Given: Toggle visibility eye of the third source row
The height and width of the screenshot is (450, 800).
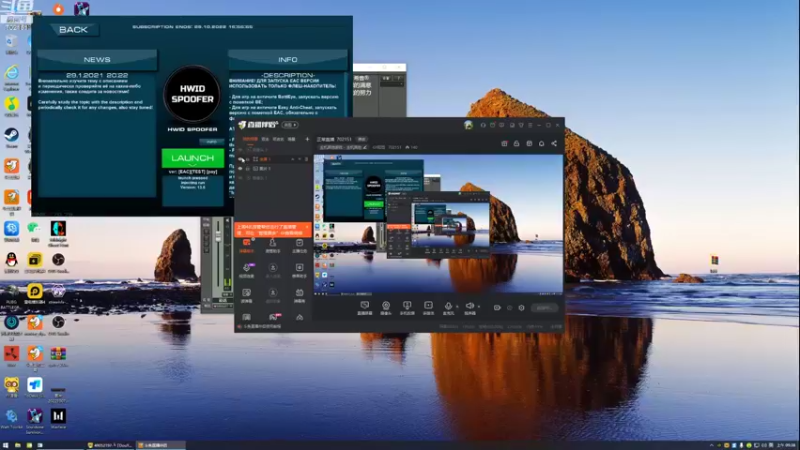Looking at the screenshot, I should tap(240, 169).
